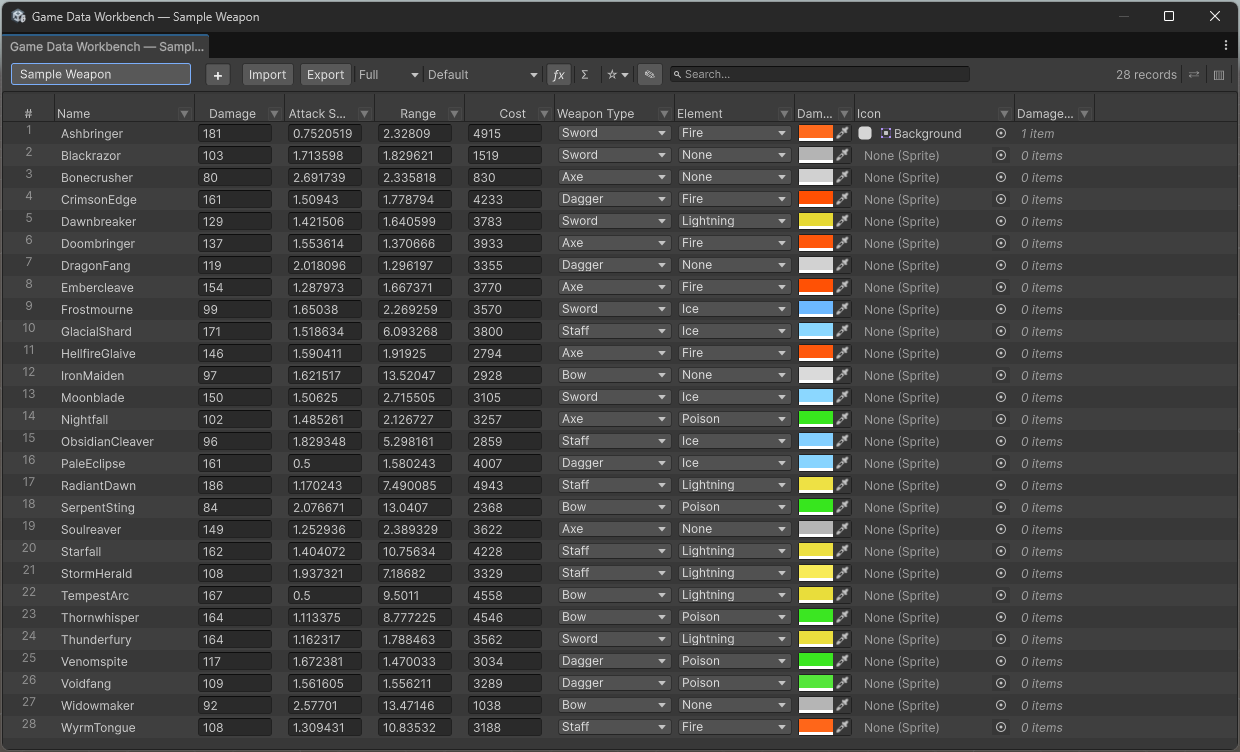Open the fx formula editor in the toolbar
This screenshot has height=752, width=1240.
[558, 74]
